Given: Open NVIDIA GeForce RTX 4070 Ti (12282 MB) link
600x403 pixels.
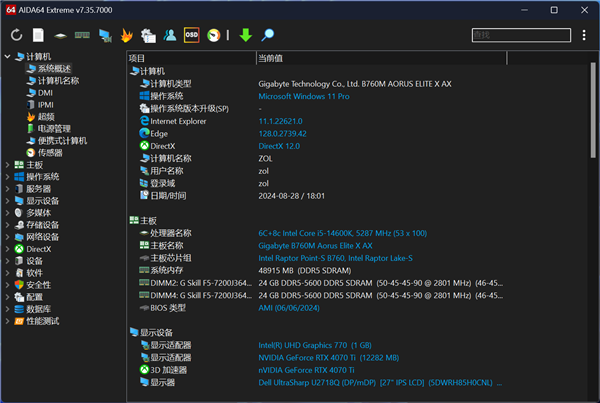Looking at the screenshot, I should point(329,358).
